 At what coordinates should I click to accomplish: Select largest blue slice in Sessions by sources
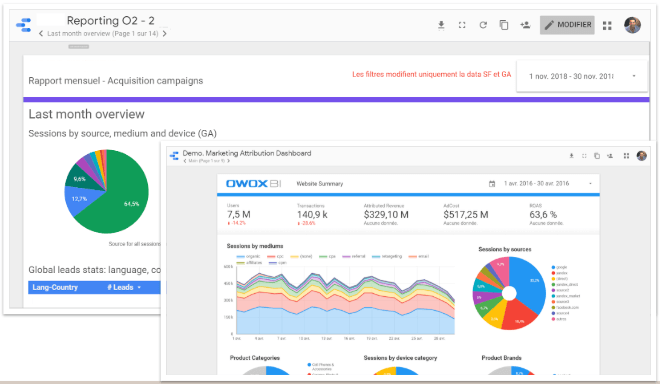coord(531,283)
